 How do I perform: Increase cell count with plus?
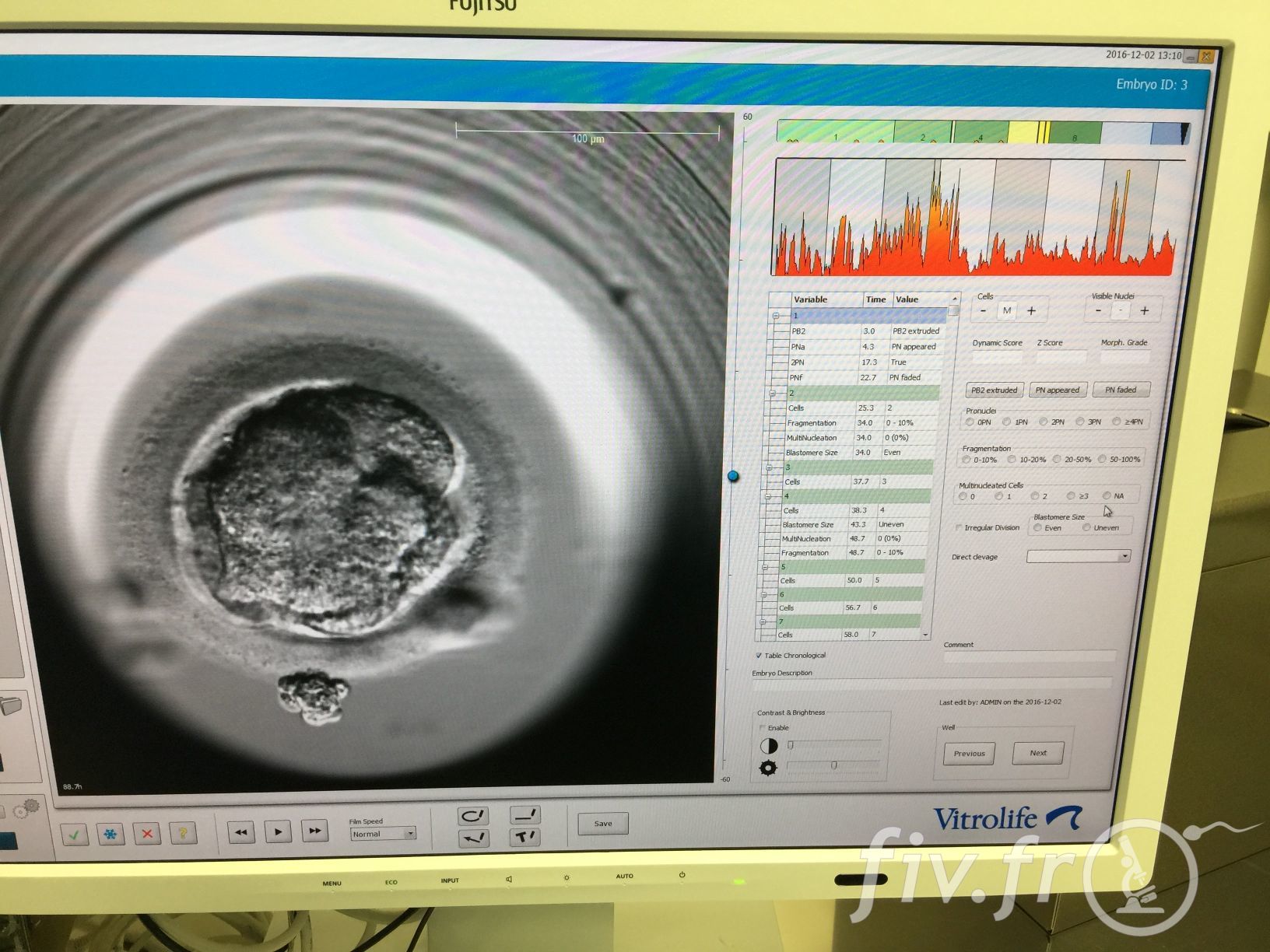pos(1031,310)
